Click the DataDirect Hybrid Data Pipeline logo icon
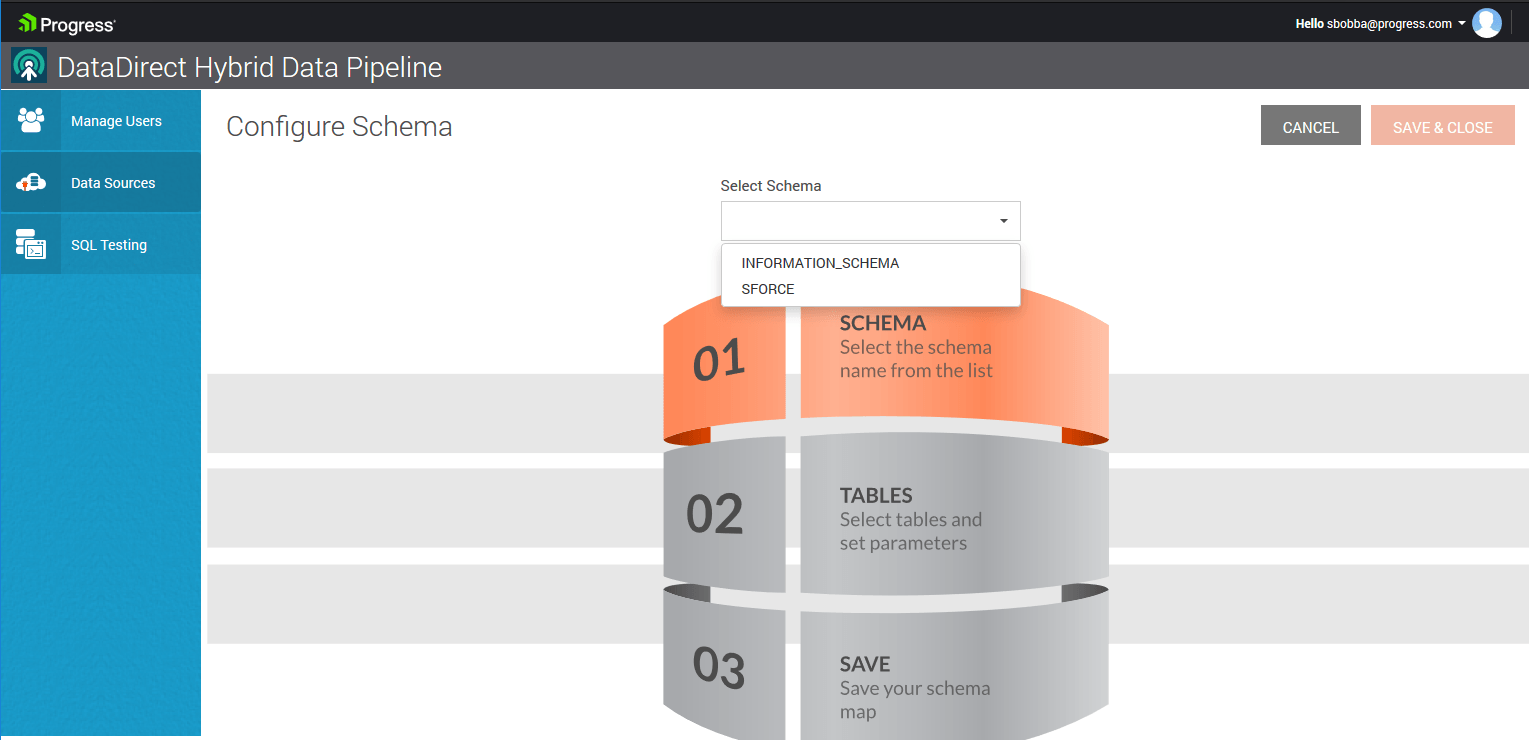Viewport: 1529px width, 740px height. [29, 66]
